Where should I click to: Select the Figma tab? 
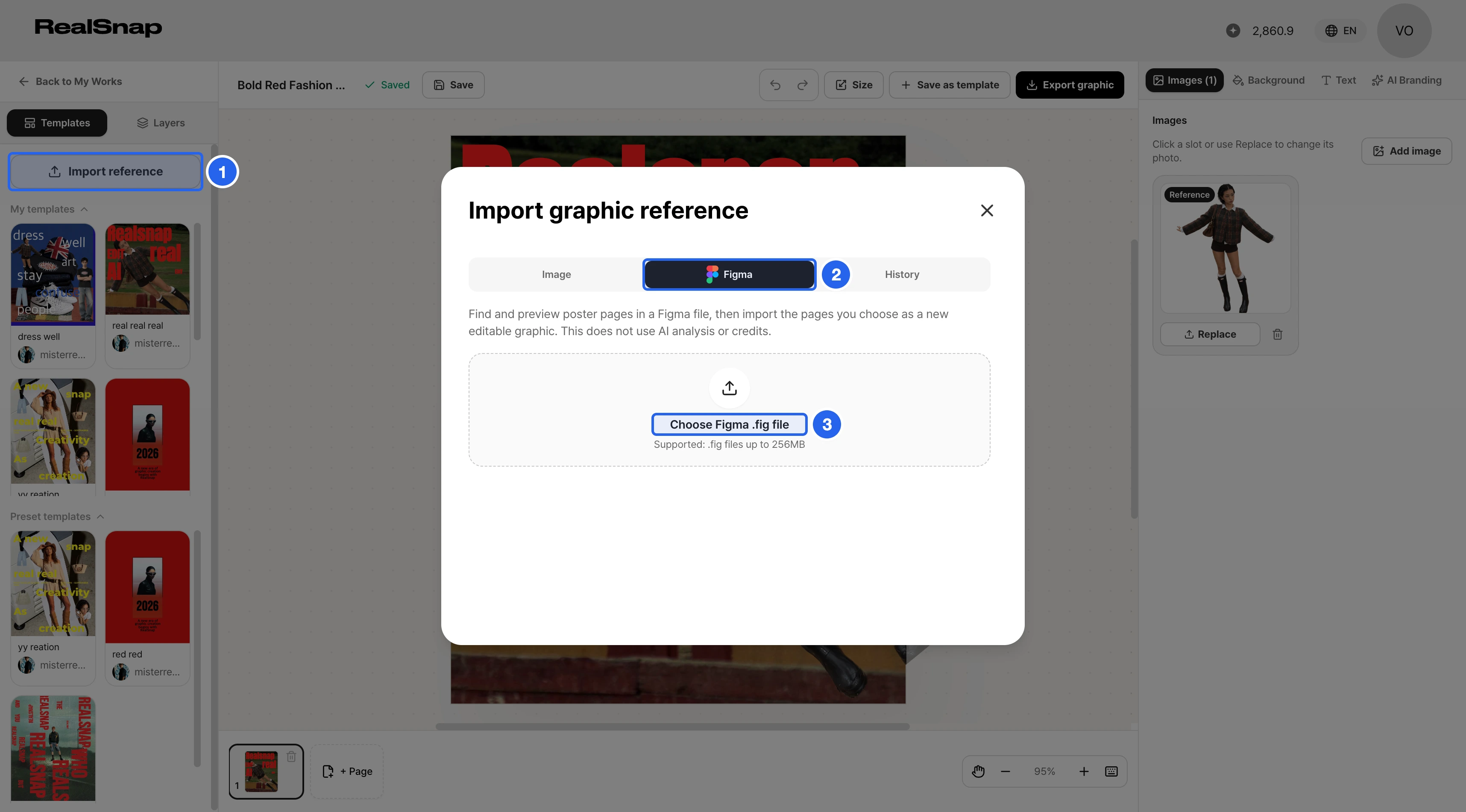(729, 275)
